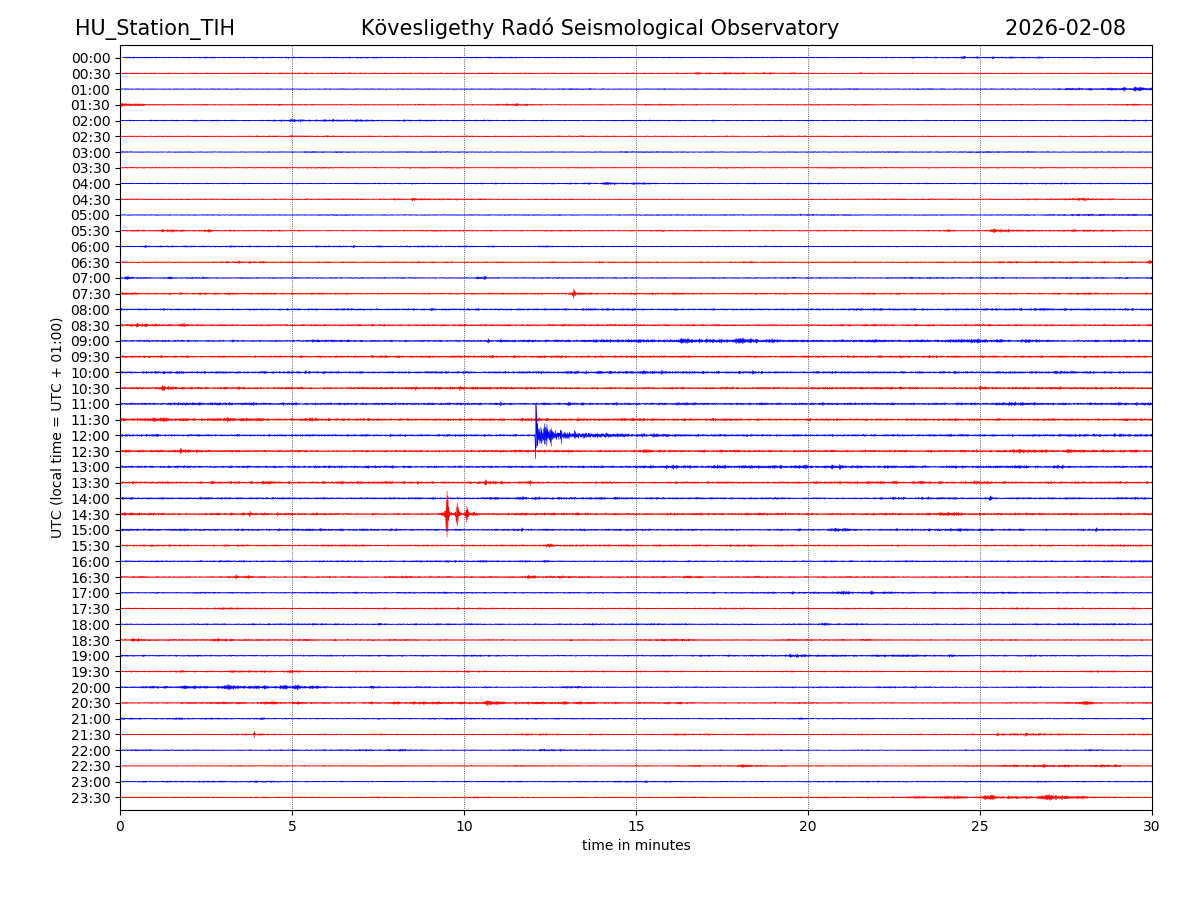Viewport: 1200px width, 900px height.
Task: Select the Kövesligethy Radó Seismological Observatory title
Action: [600, 28]
